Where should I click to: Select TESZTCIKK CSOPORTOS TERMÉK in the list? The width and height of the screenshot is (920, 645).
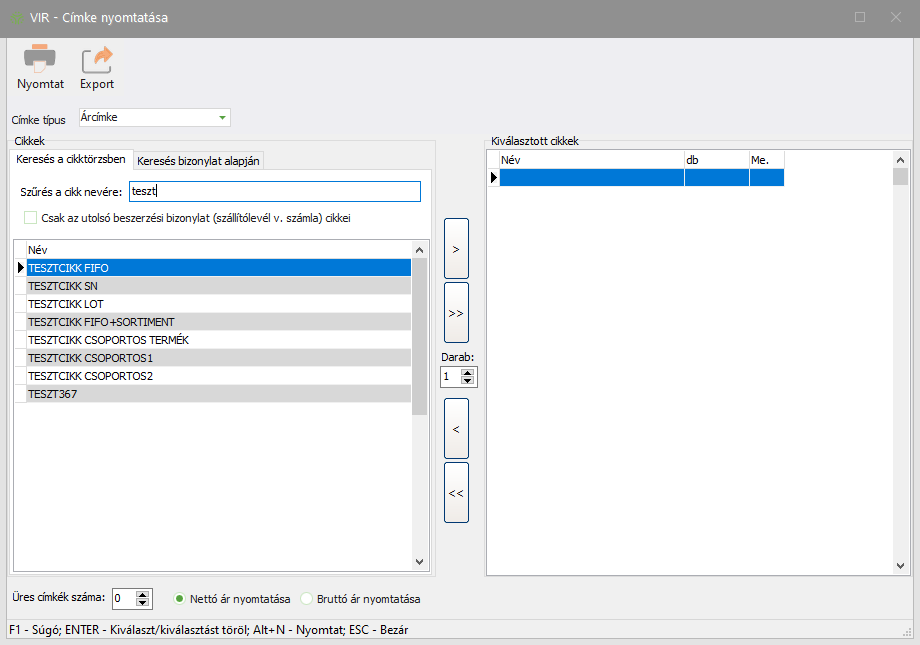[x=218, y=340]
